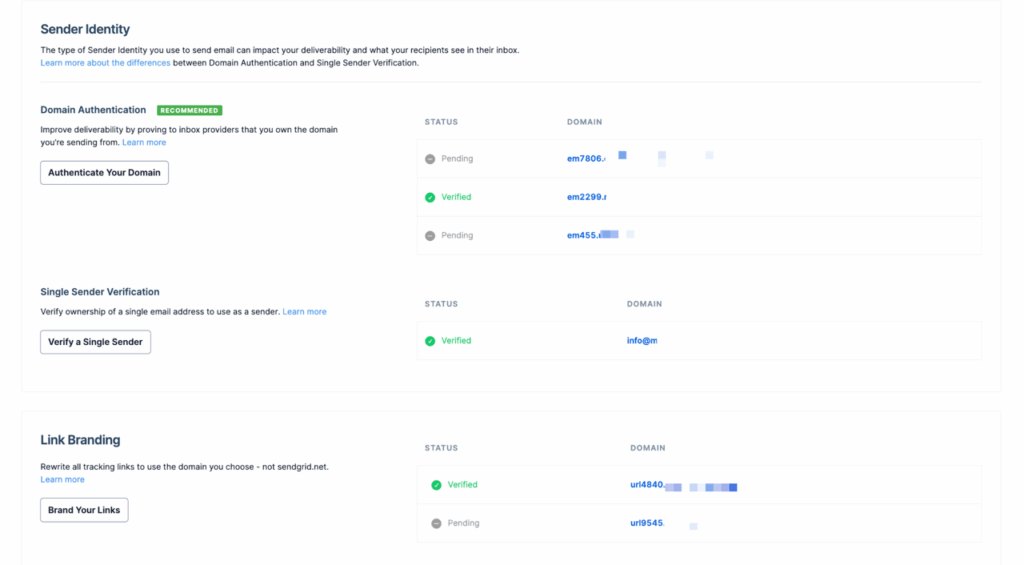1024x565 pixels.
Task: Click the green RECOMMENDED badge
Action: click(x=189, y=111)
